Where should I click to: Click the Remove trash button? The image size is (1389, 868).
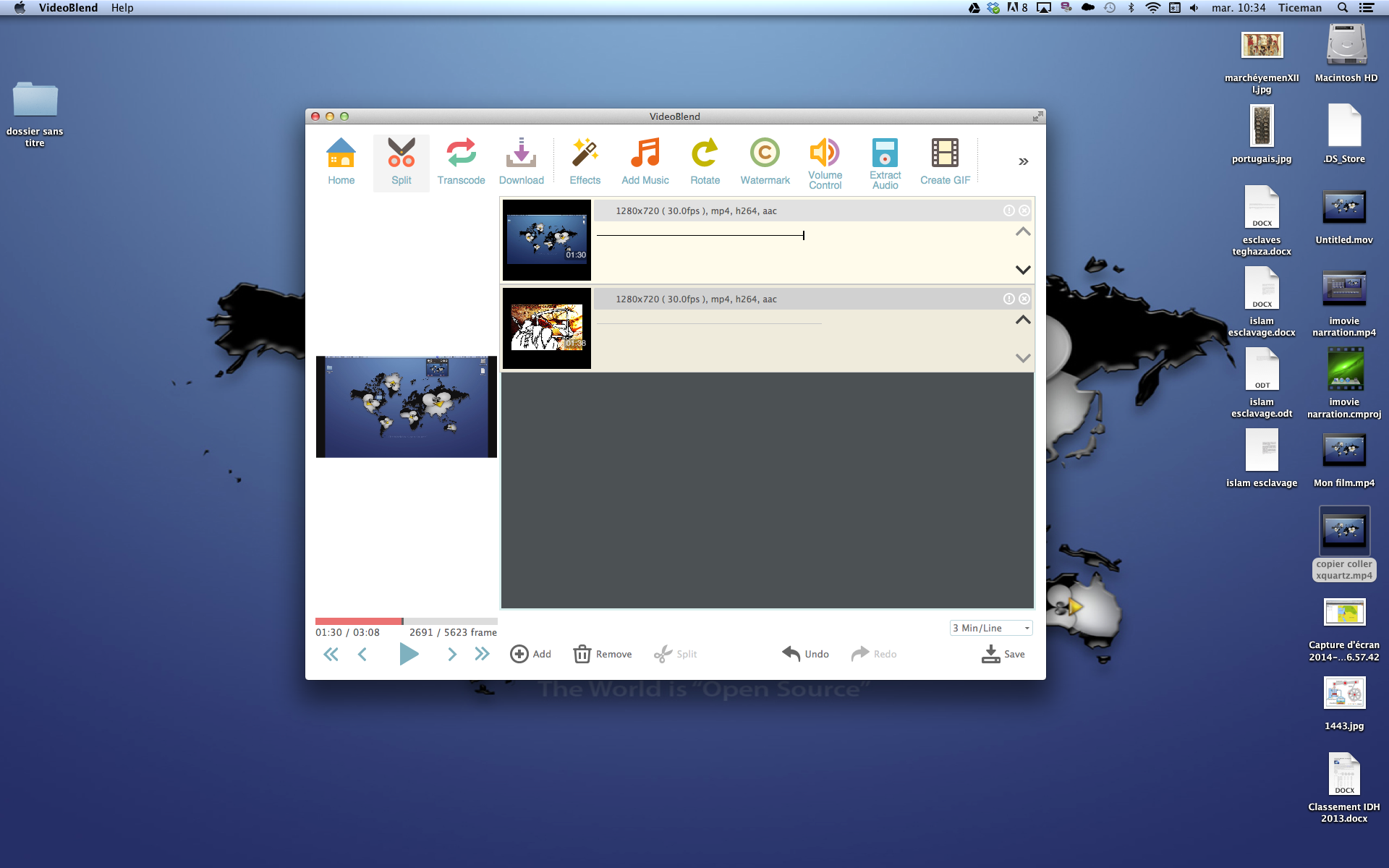tap(603, 654)
